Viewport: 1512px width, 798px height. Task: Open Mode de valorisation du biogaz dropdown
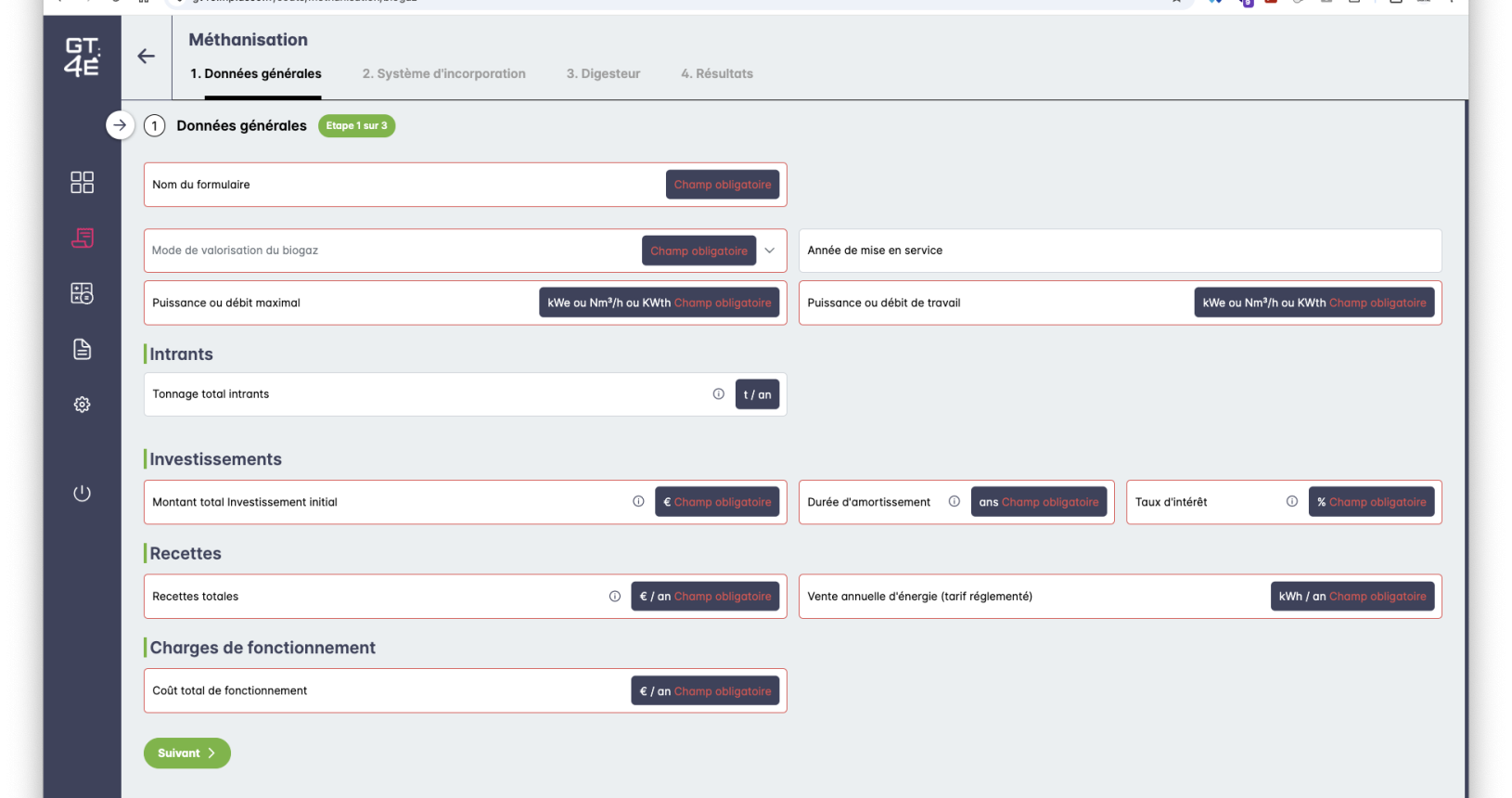pyautogui.click(x=769, y=251)
